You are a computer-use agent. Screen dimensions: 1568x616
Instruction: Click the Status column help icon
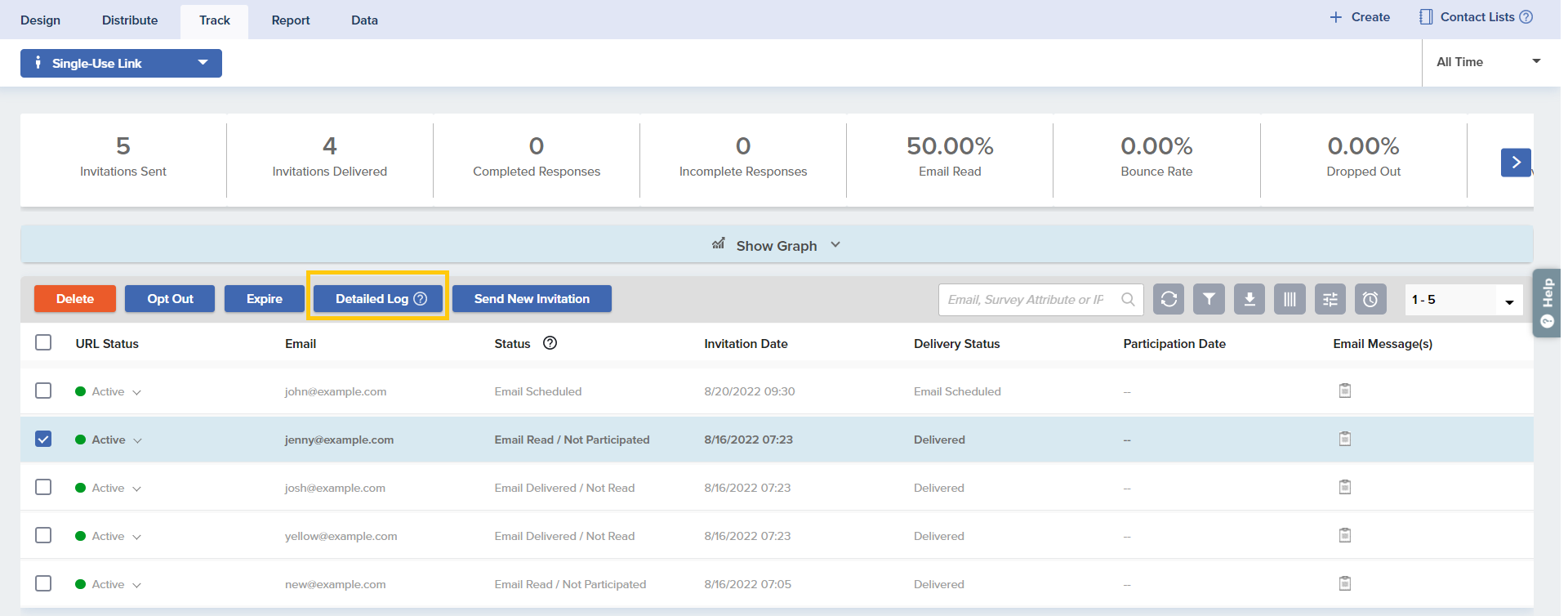click(550, 343)
